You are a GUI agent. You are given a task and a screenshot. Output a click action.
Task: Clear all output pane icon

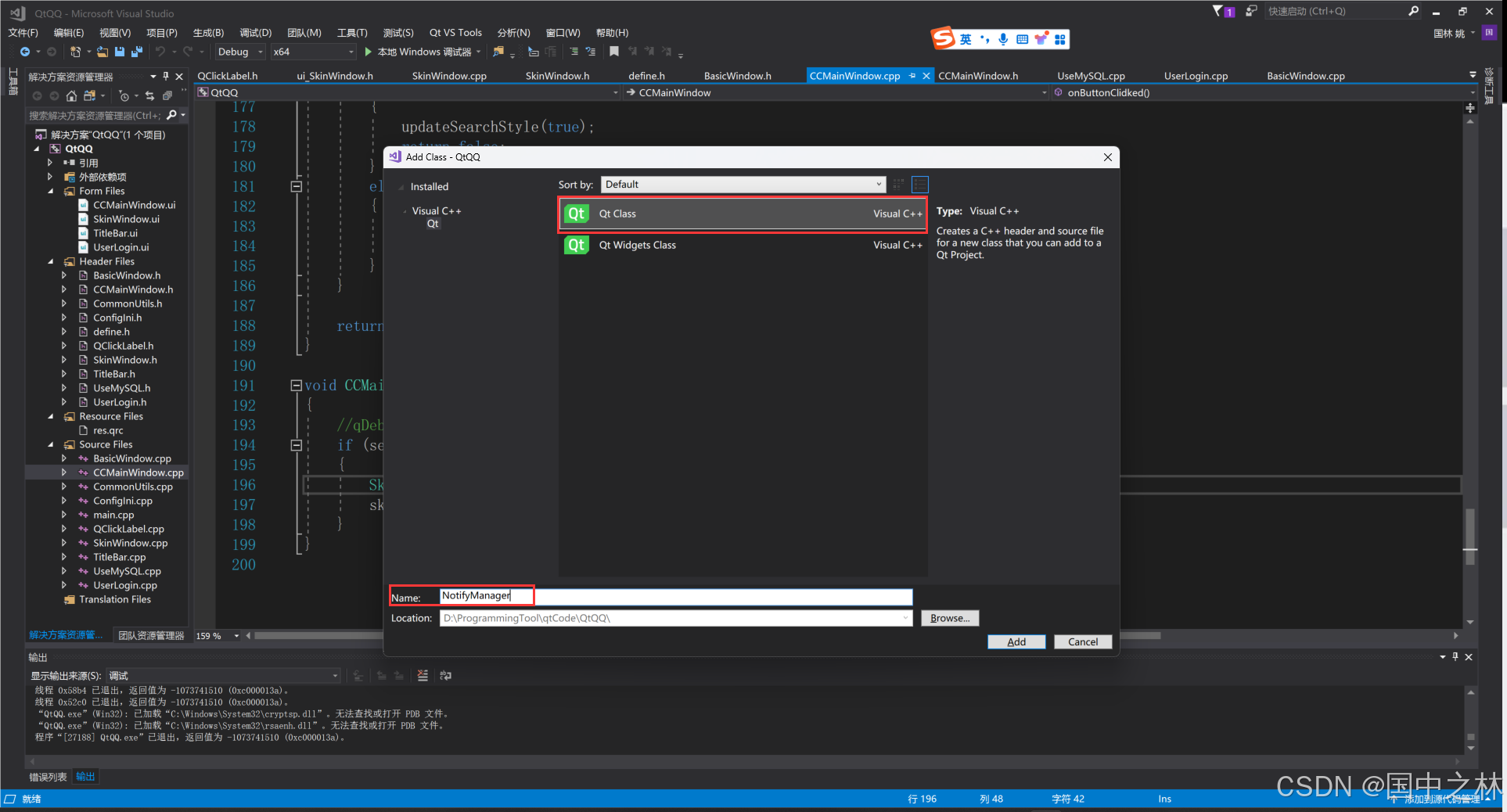423,675
